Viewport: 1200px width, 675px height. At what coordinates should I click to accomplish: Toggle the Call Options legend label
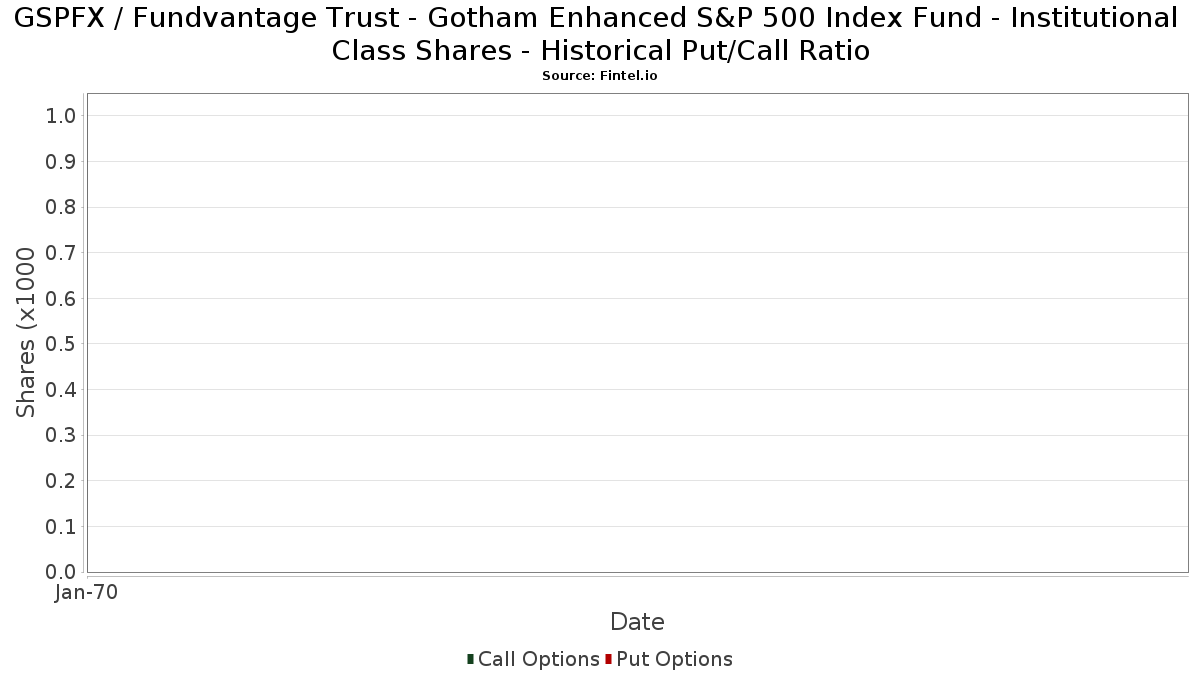[x=538, y=659]
